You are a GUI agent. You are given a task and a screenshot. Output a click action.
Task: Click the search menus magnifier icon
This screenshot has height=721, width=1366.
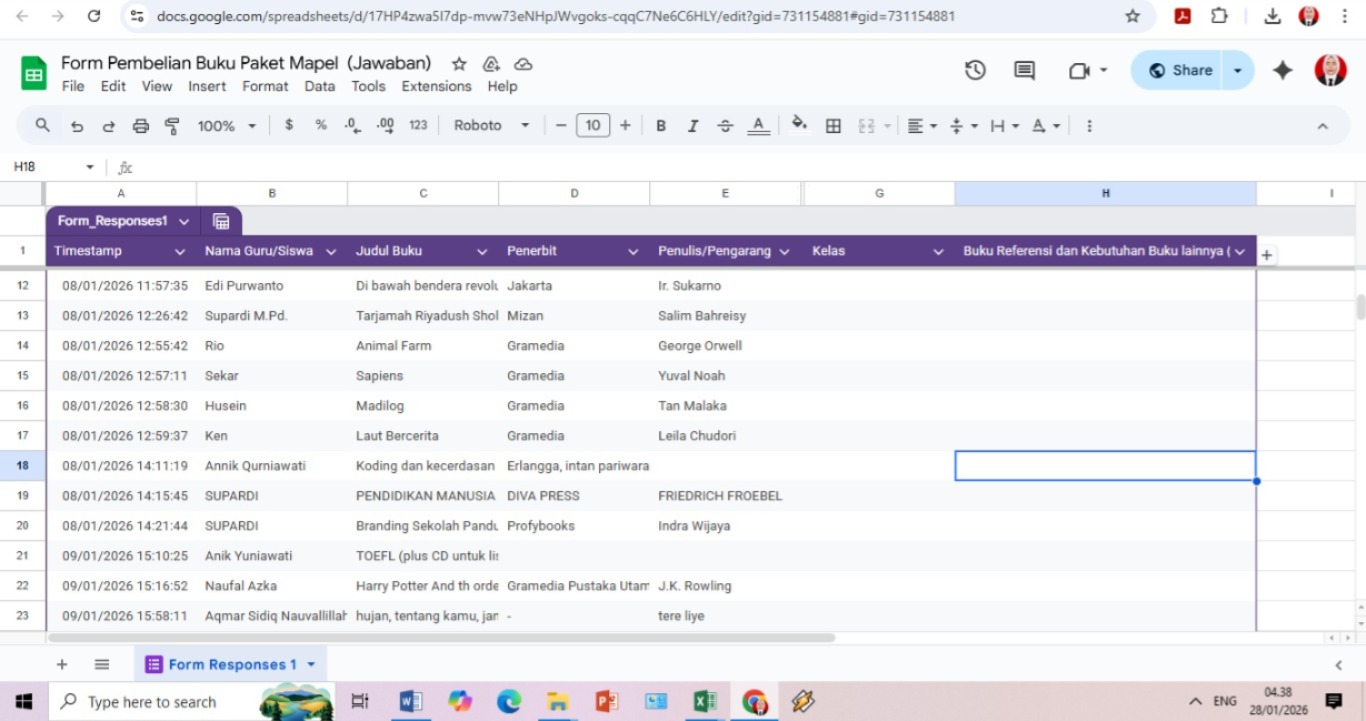point(43,126)
